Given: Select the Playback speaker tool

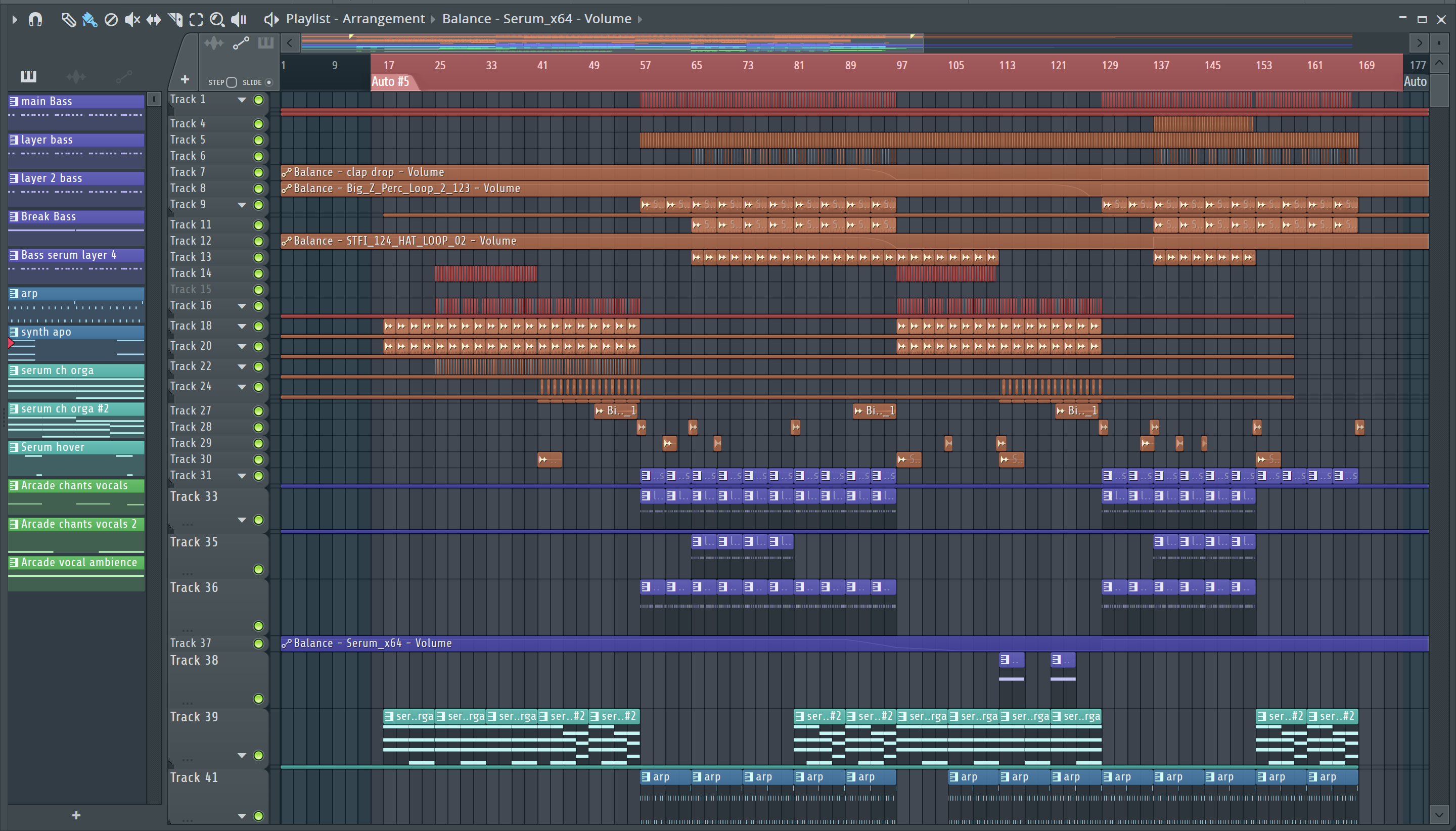Looking at the screenshot, I should click(239, 20).
